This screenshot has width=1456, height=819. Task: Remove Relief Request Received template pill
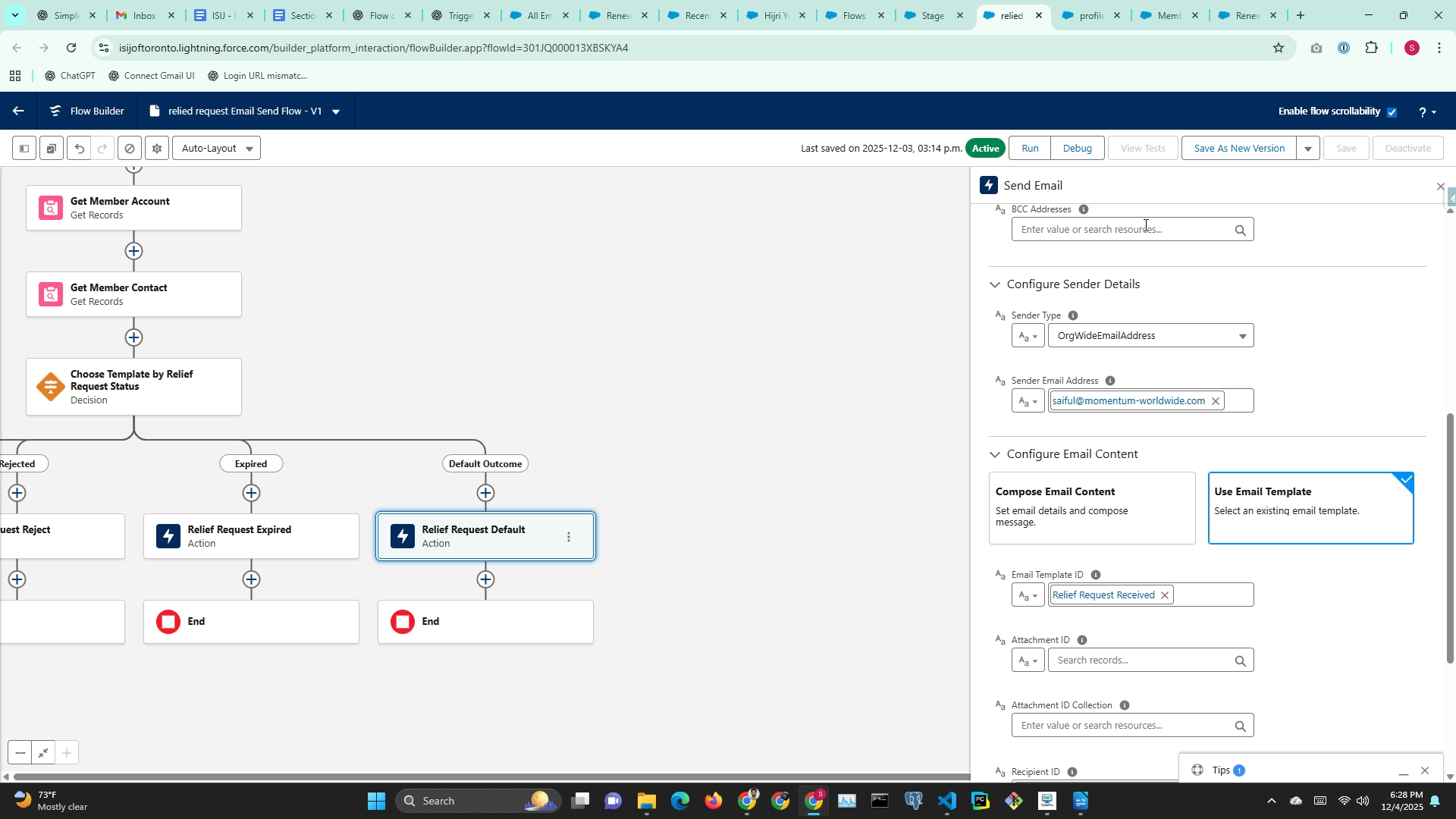[1165, 595]
